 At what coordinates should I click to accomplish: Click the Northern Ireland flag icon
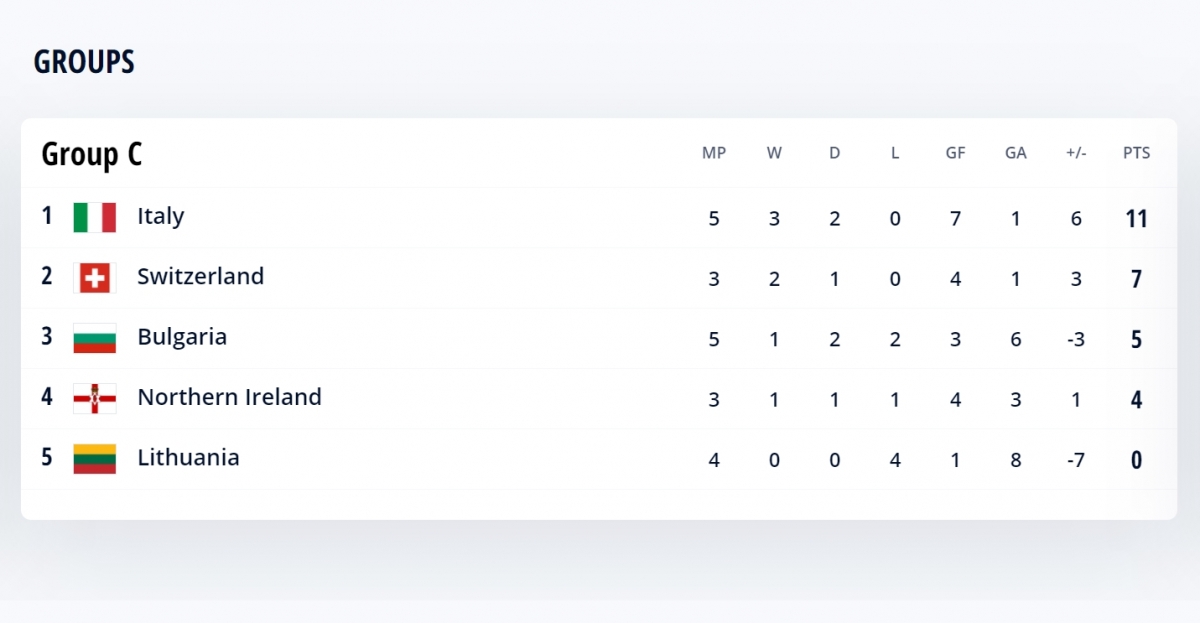coord(95,398)
